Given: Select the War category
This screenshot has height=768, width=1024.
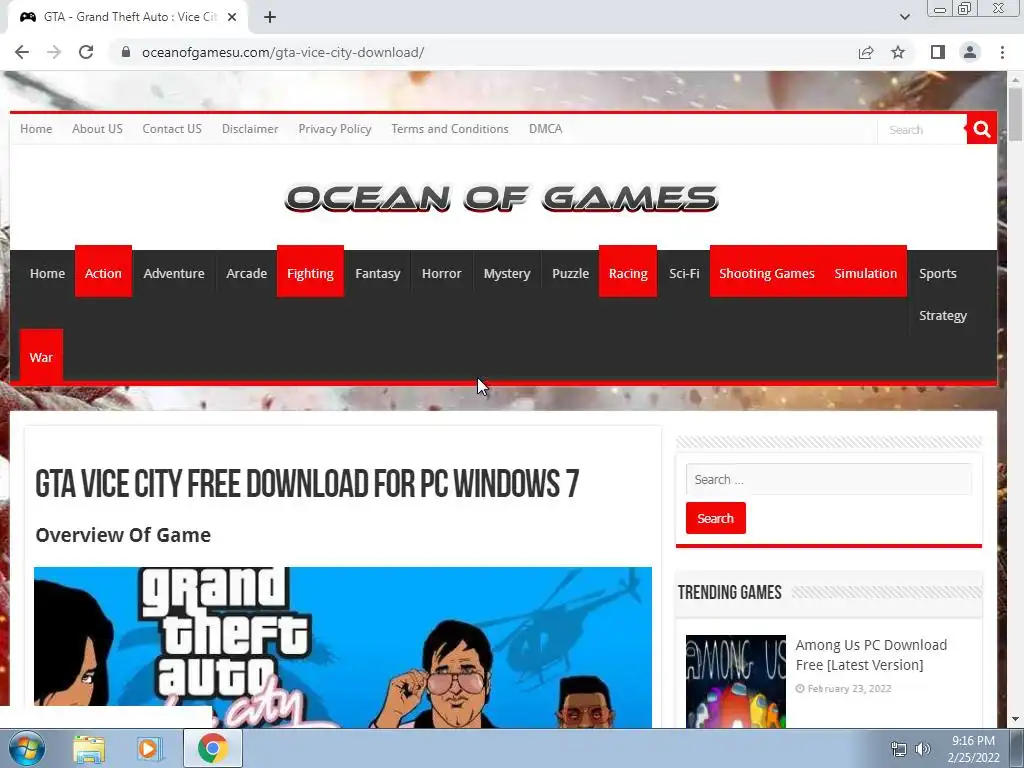Looking at the screenshot, I should pos(41,357).
